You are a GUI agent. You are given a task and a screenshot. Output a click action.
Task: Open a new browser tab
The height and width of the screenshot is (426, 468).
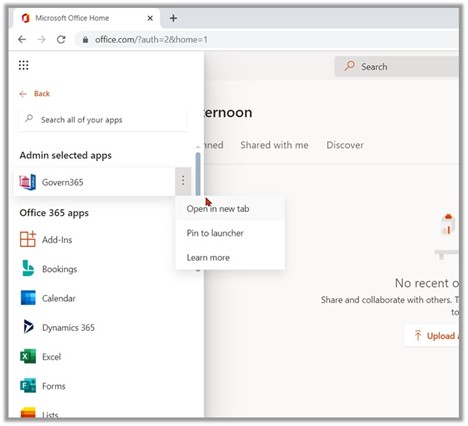pos(173,18)
